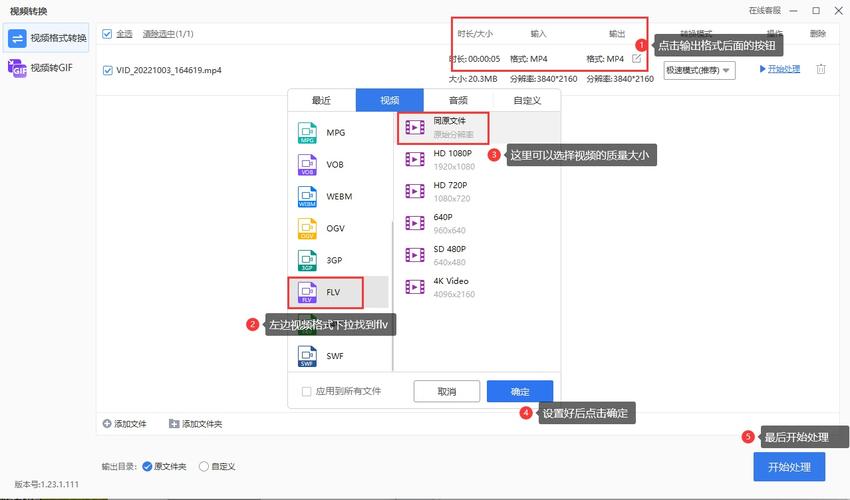This screenshot has height=500, width=850.
Task: Click the large 开始处理 button
Action: pos(789,467)
